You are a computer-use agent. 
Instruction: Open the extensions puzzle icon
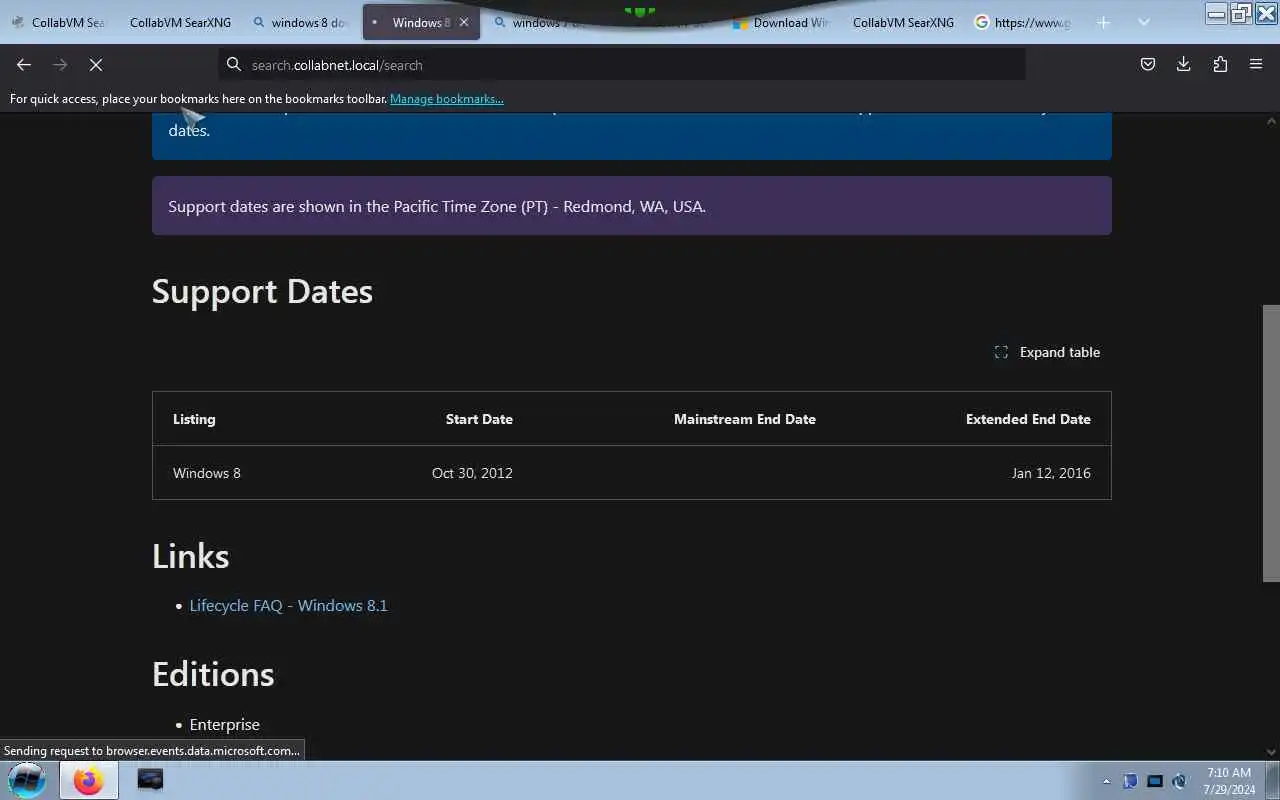[1220, 64]
